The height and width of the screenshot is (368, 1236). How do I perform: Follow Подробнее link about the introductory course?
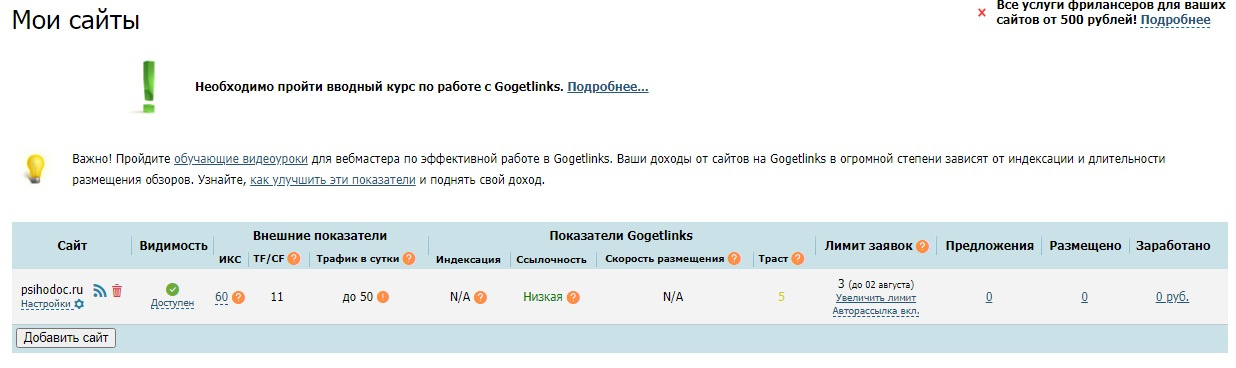(x=608, y=87)
